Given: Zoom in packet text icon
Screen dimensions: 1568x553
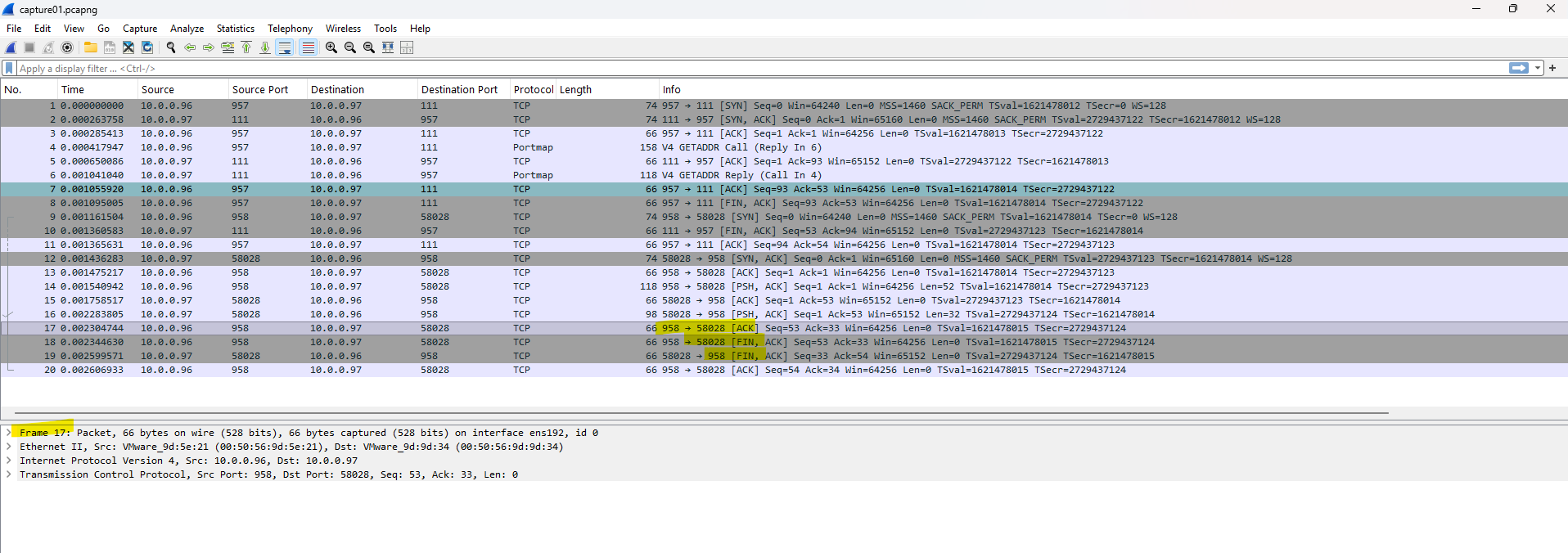Looking at the screenshot, I should click(331, 47).
